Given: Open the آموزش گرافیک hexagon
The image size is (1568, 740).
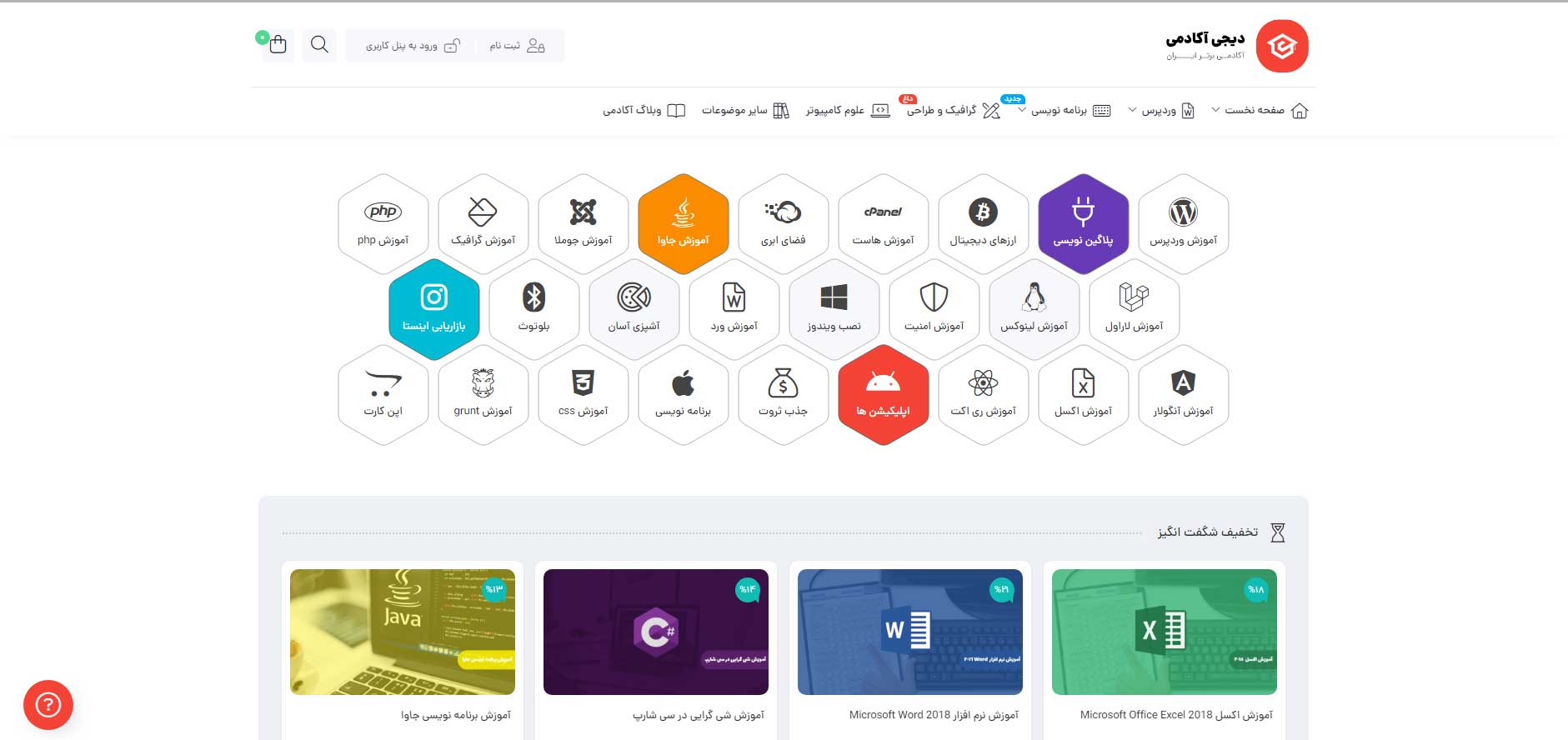Looking at the screenshot, I should click(x=483, y=224).
